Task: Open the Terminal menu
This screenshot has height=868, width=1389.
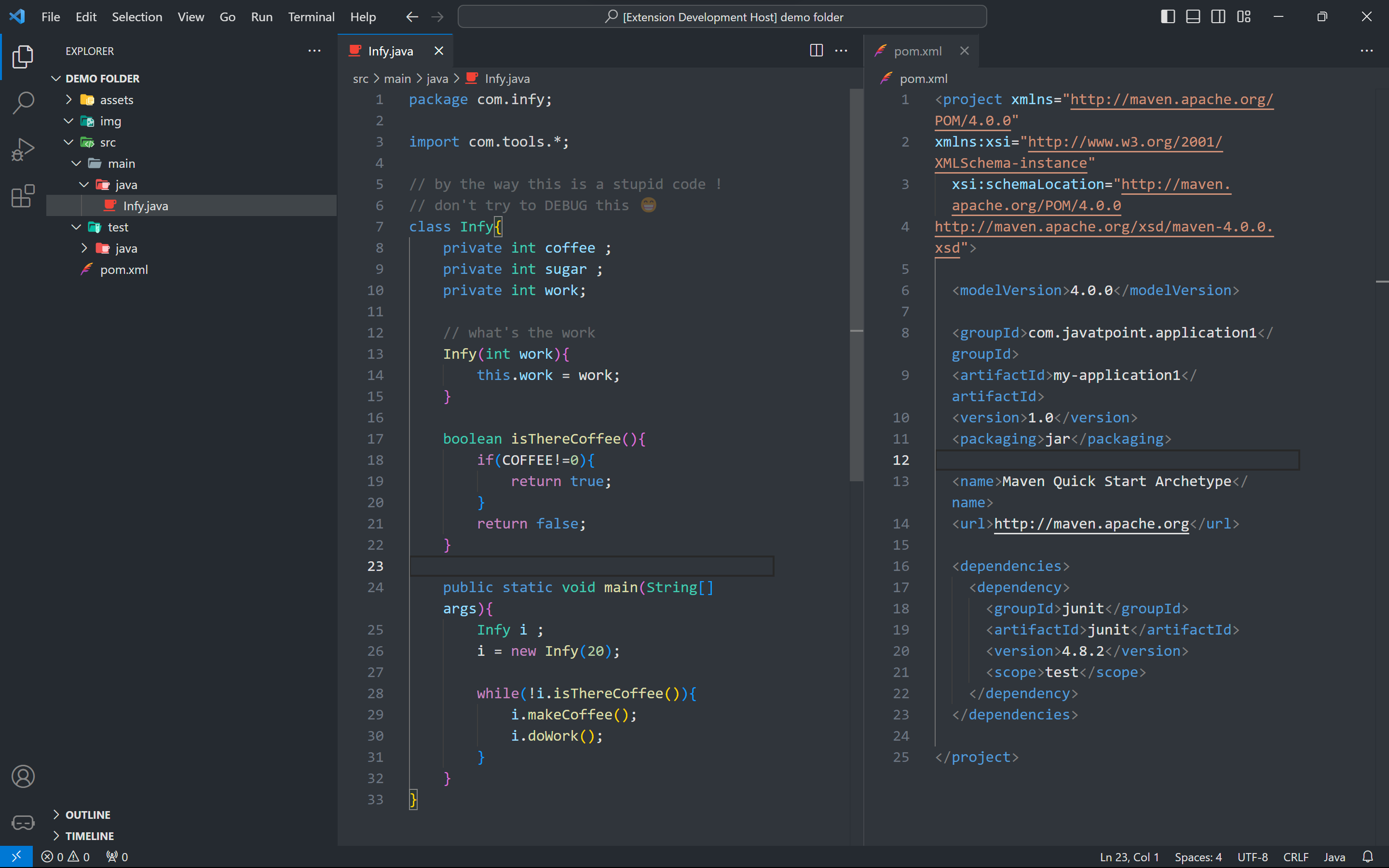Action: pyautogui.click(x=311, y=17)
